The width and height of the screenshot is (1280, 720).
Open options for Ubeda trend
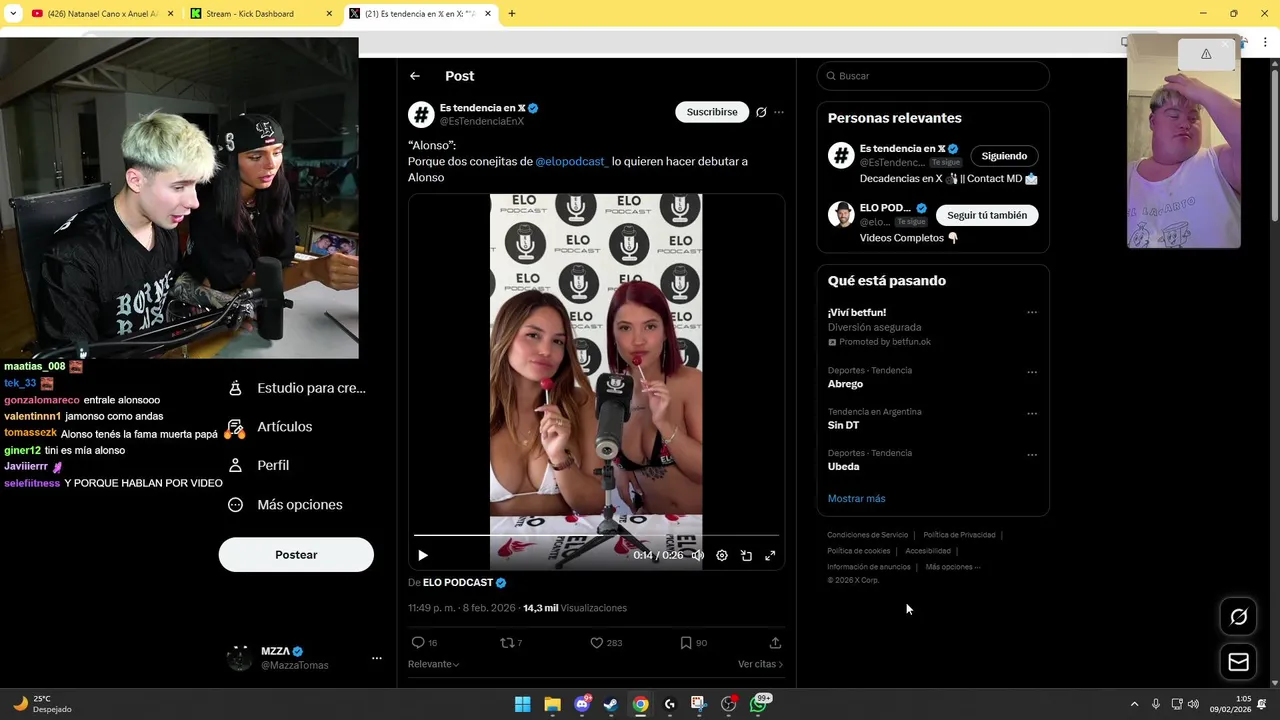point(1032,454)
